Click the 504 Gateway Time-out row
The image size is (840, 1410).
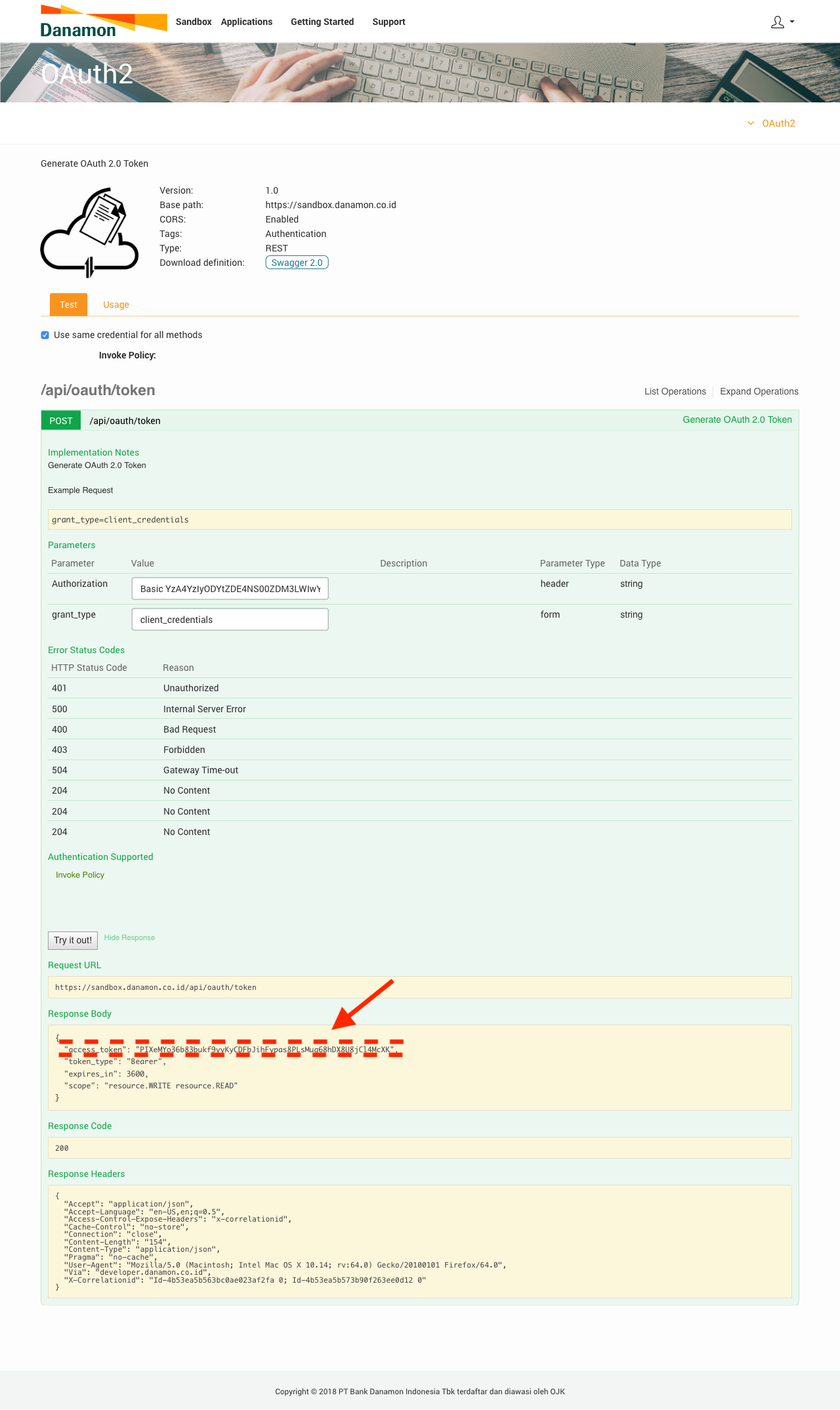pos(420,770)
